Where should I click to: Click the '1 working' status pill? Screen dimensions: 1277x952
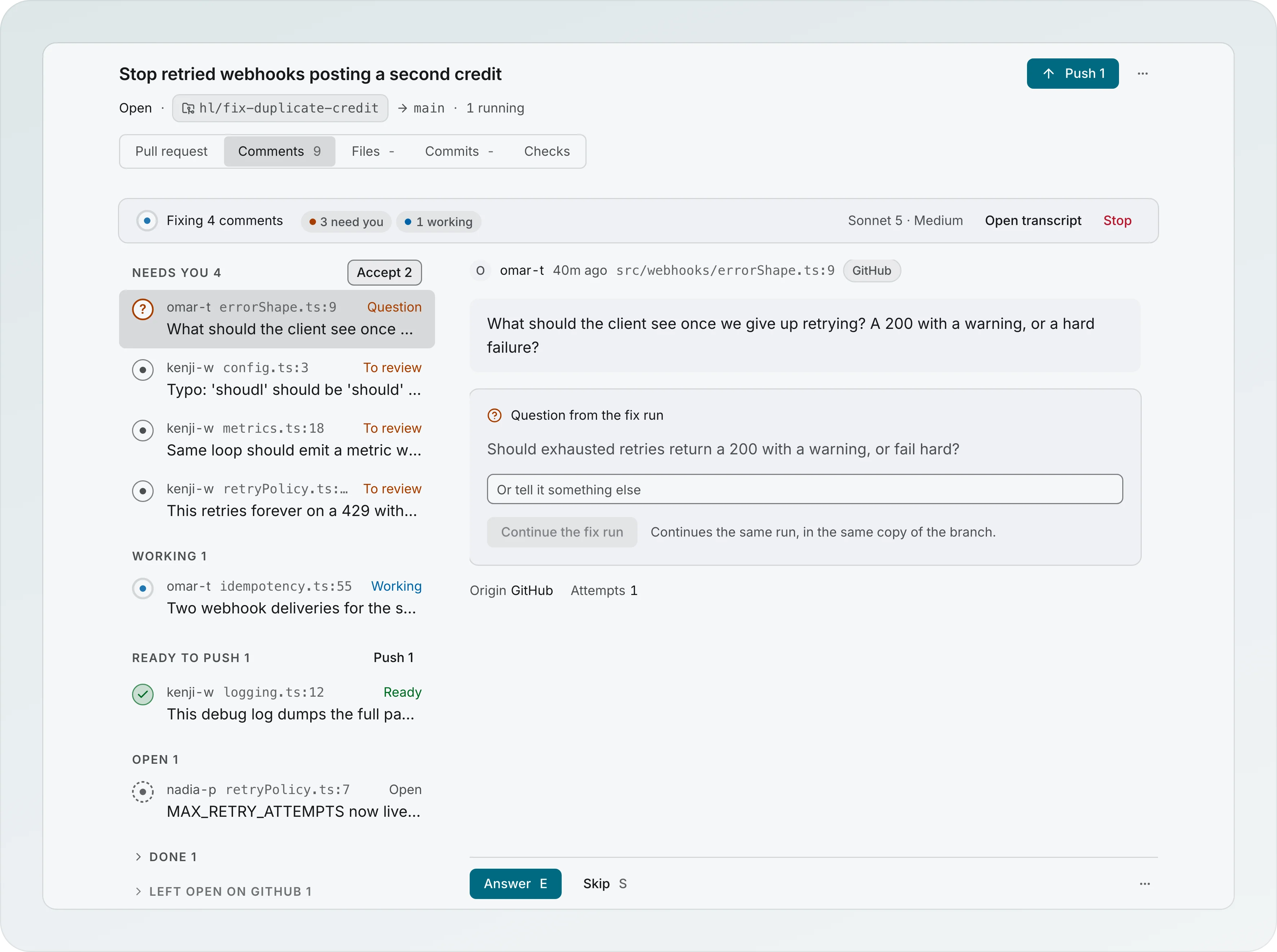pyautogui.click(x=439, y=222)
